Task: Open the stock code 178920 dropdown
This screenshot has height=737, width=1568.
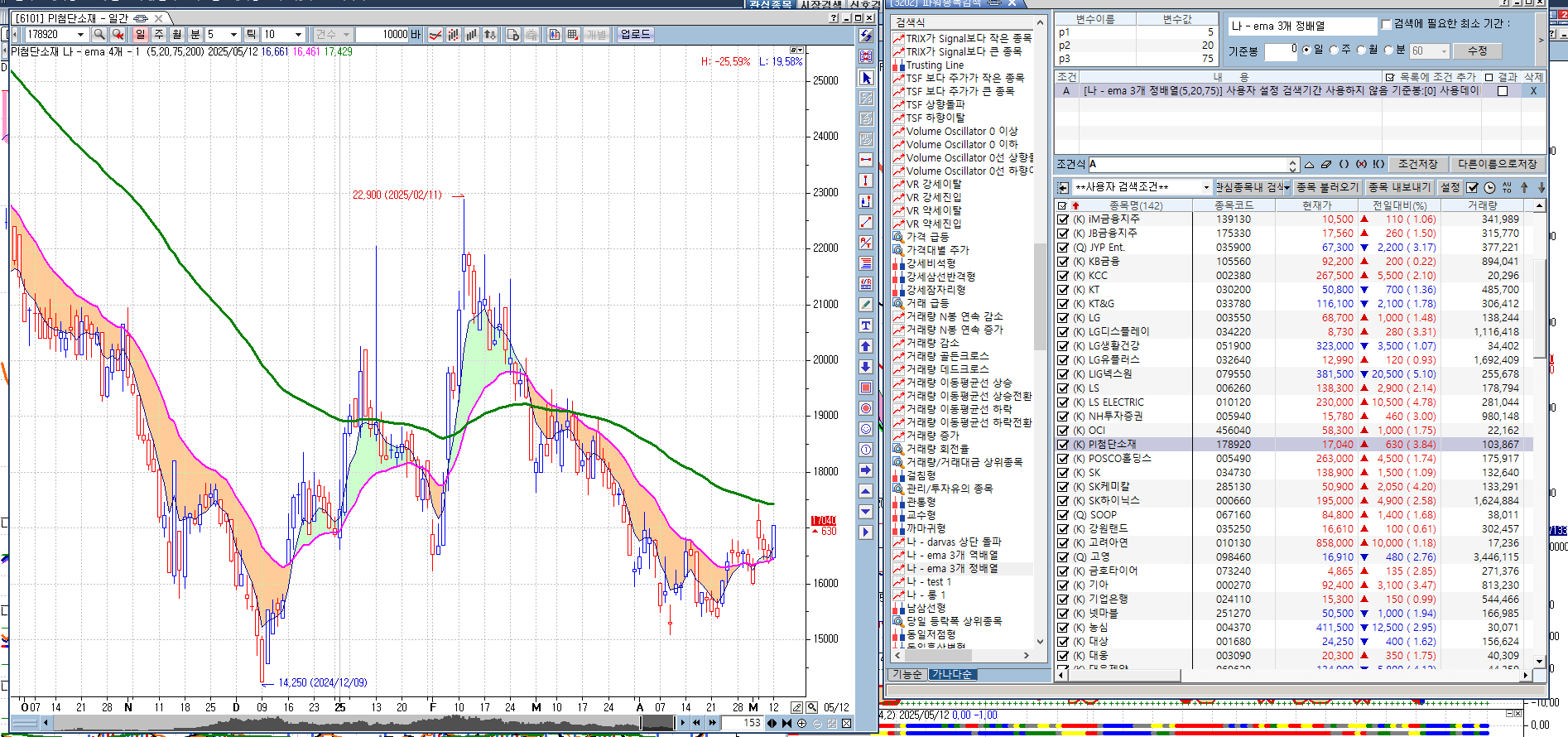Action: tap(80, 34)
